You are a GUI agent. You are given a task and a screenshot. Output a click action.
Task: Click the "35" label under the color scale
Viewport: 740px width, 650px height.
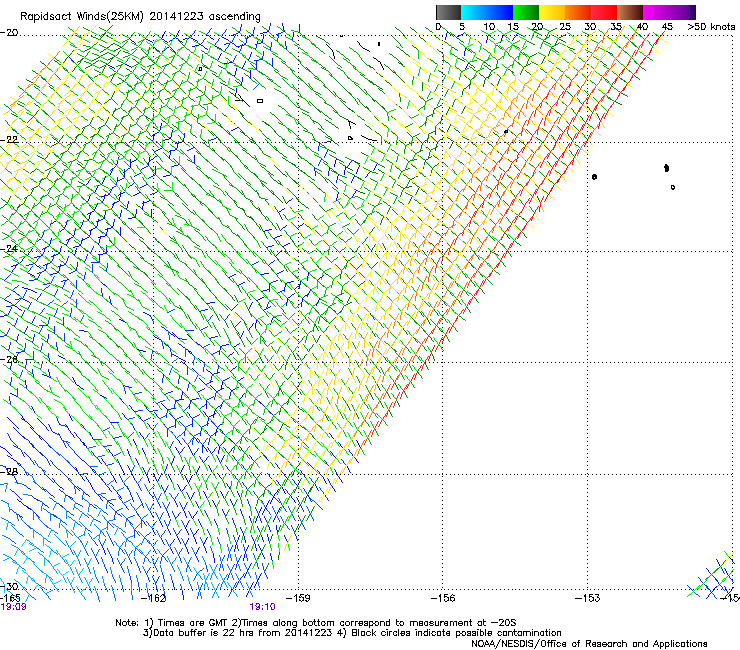[x=616, y=27]
